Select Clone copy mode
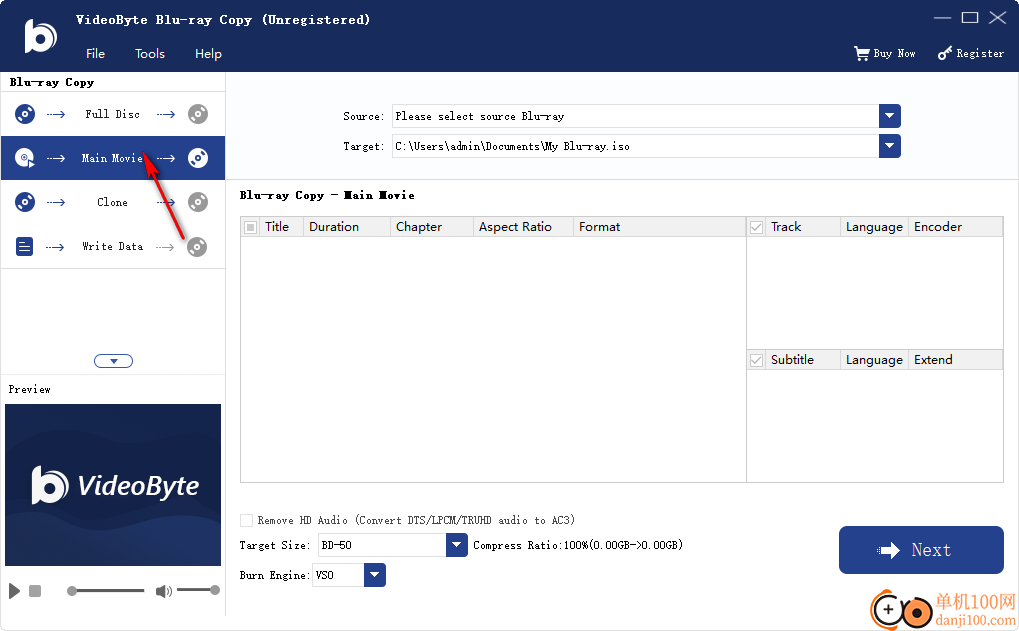This screenshot has height=631, width=1019. click(x=113, y=202)
